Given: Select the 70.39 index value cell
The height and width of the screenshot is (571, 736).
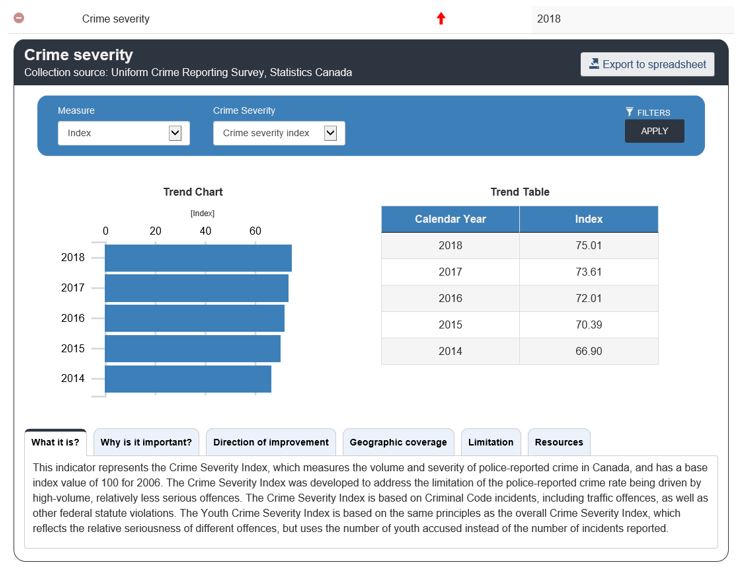Looking at the screenshot, I should click(x=589, y=324).
